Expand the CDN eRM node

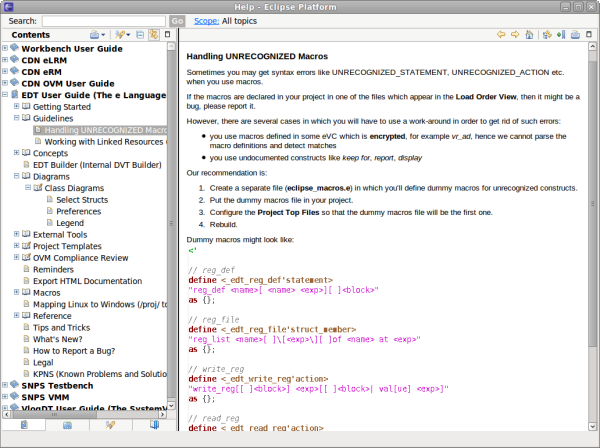5,71
